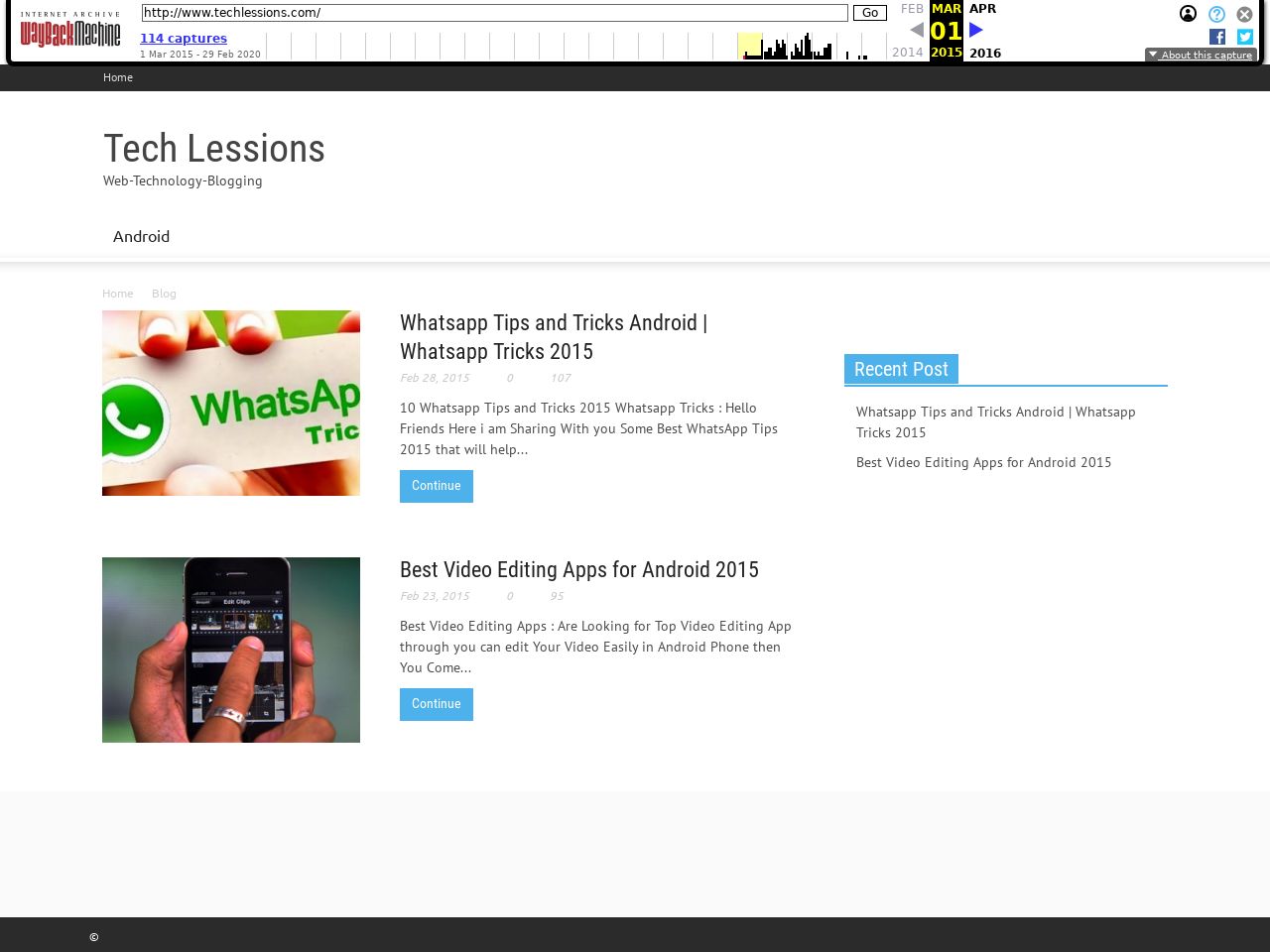Share capture on Facebook

[1217, 37]
